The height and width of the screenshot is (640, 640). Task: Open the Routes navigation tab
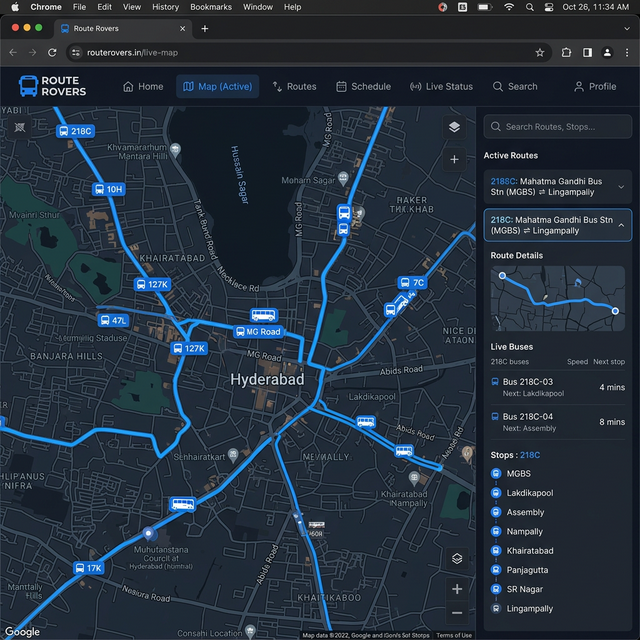tap(293, 87)
